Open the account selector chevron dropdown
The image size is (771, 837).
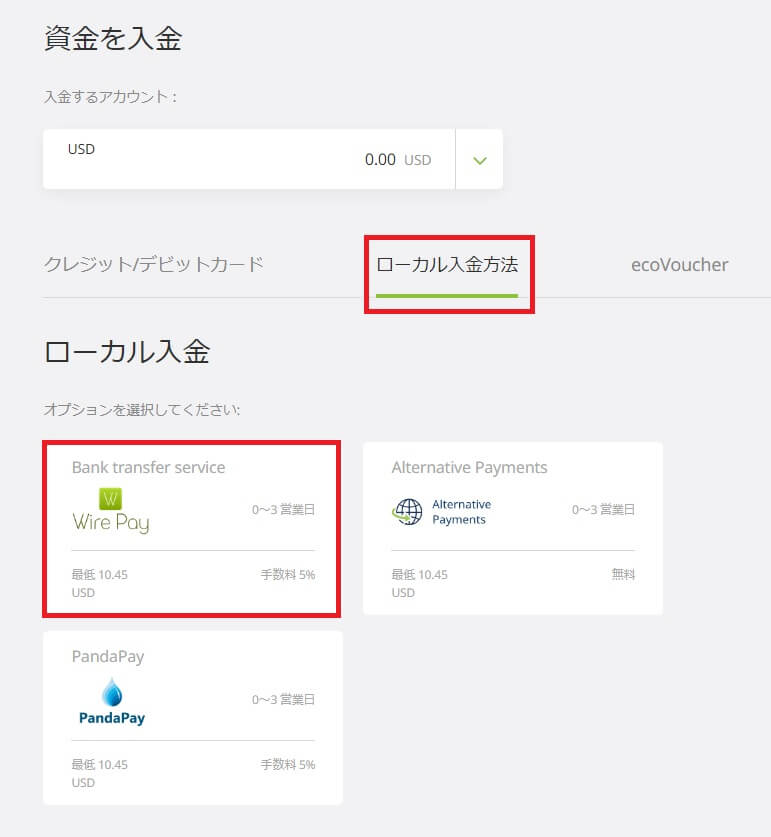point(479,160)
